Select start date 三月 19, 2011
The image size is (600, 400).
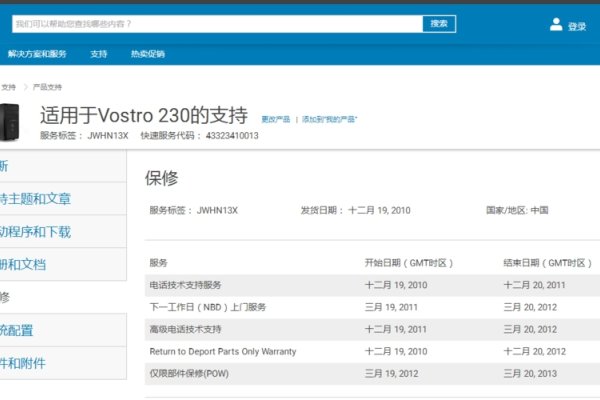point(391,307)
